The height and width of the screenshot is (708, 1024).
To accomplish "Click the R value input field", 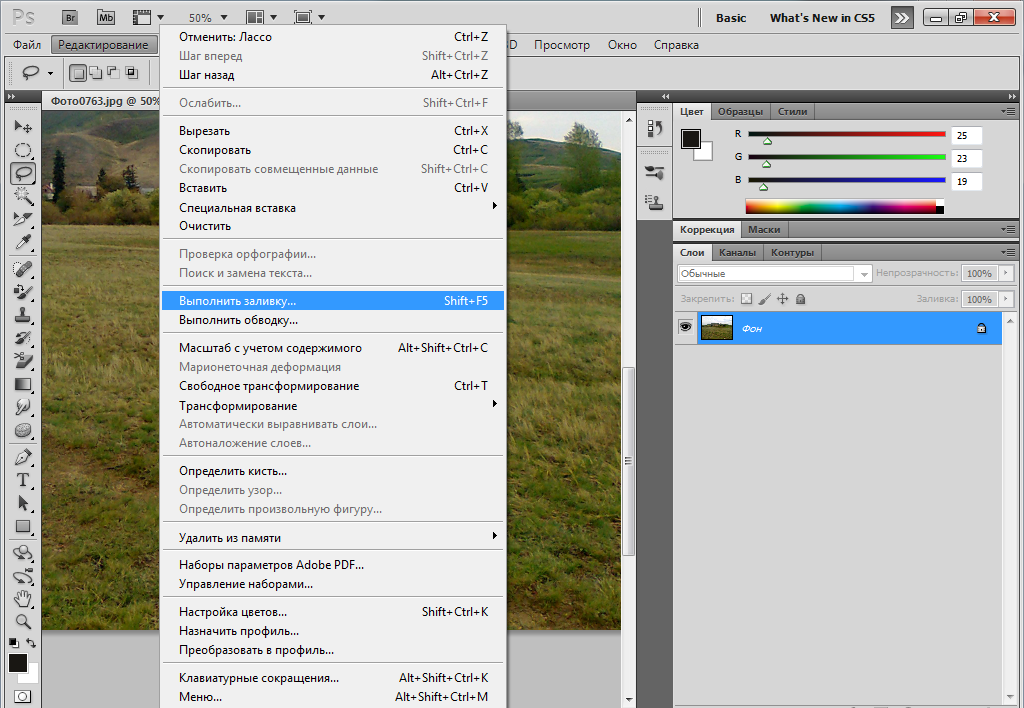I will coord(966,135).
